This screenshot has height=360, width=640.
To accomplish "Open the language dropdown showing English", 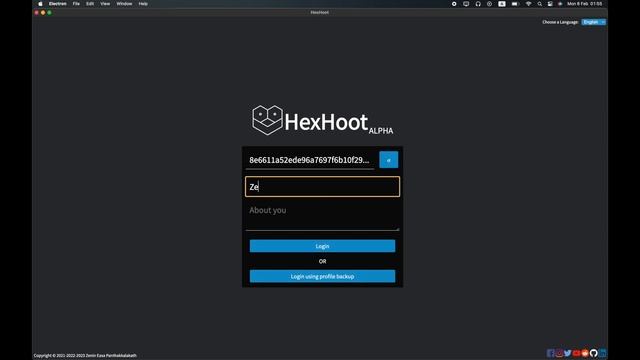I will click(x=593, y=22).
